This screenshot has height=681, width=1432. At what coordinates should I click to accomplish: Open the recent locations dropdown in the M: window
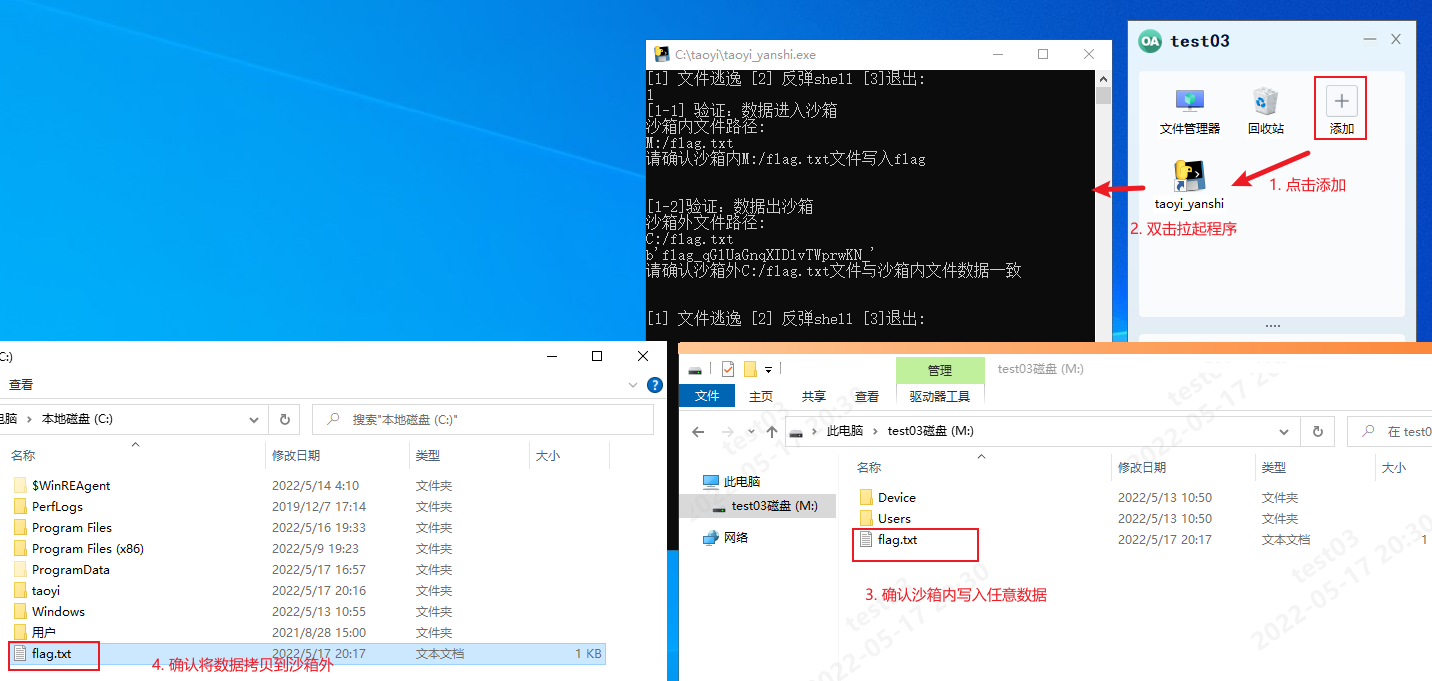click(x=749, y=432)
